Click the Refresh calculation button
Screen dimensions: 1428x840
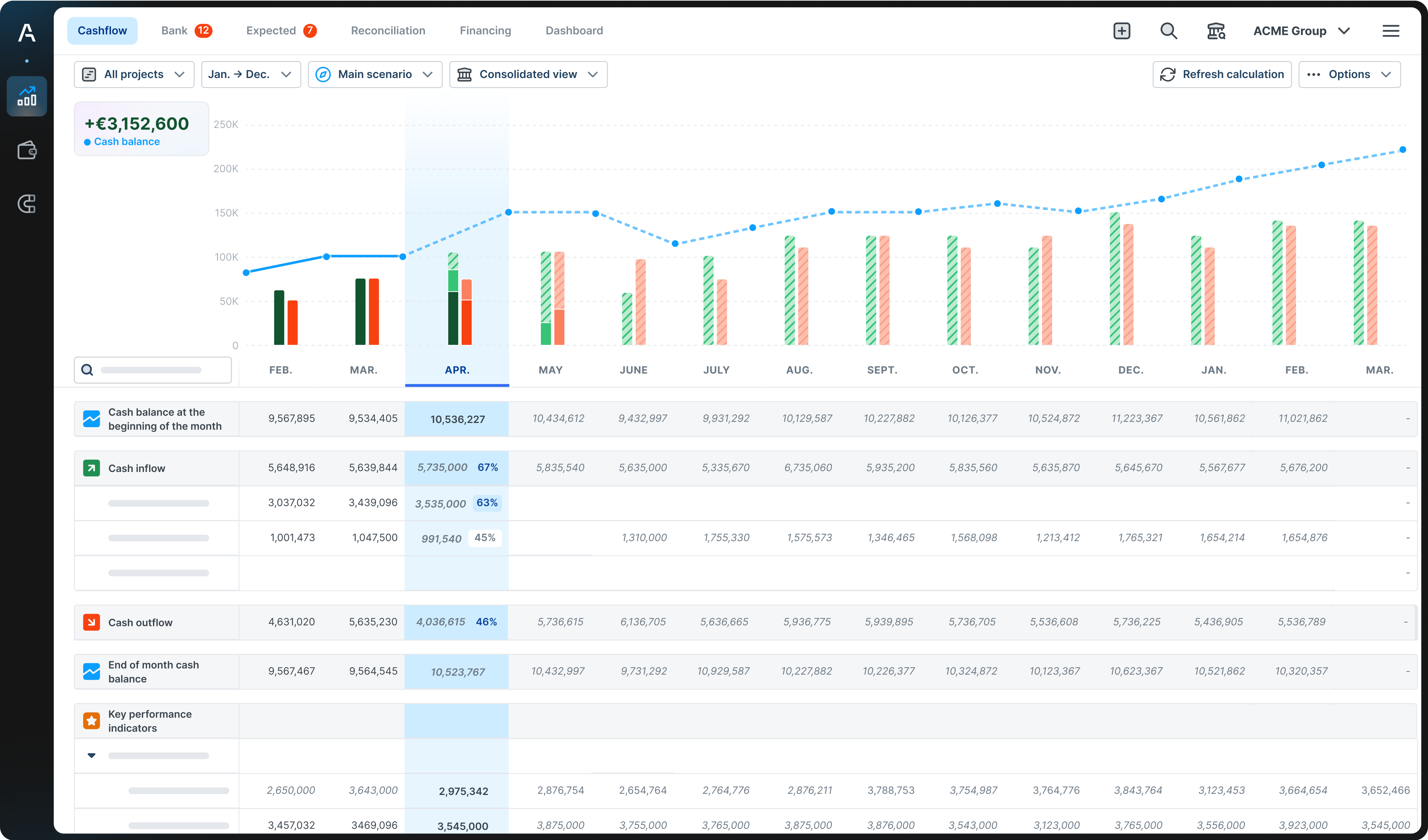(1222, 74)
